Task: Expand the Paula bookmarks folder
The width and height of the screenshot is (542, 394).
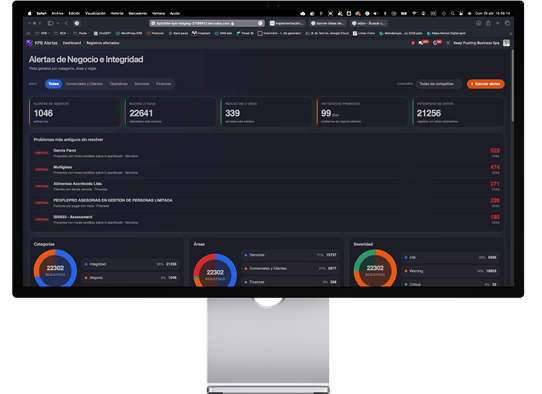Action: 80,33
